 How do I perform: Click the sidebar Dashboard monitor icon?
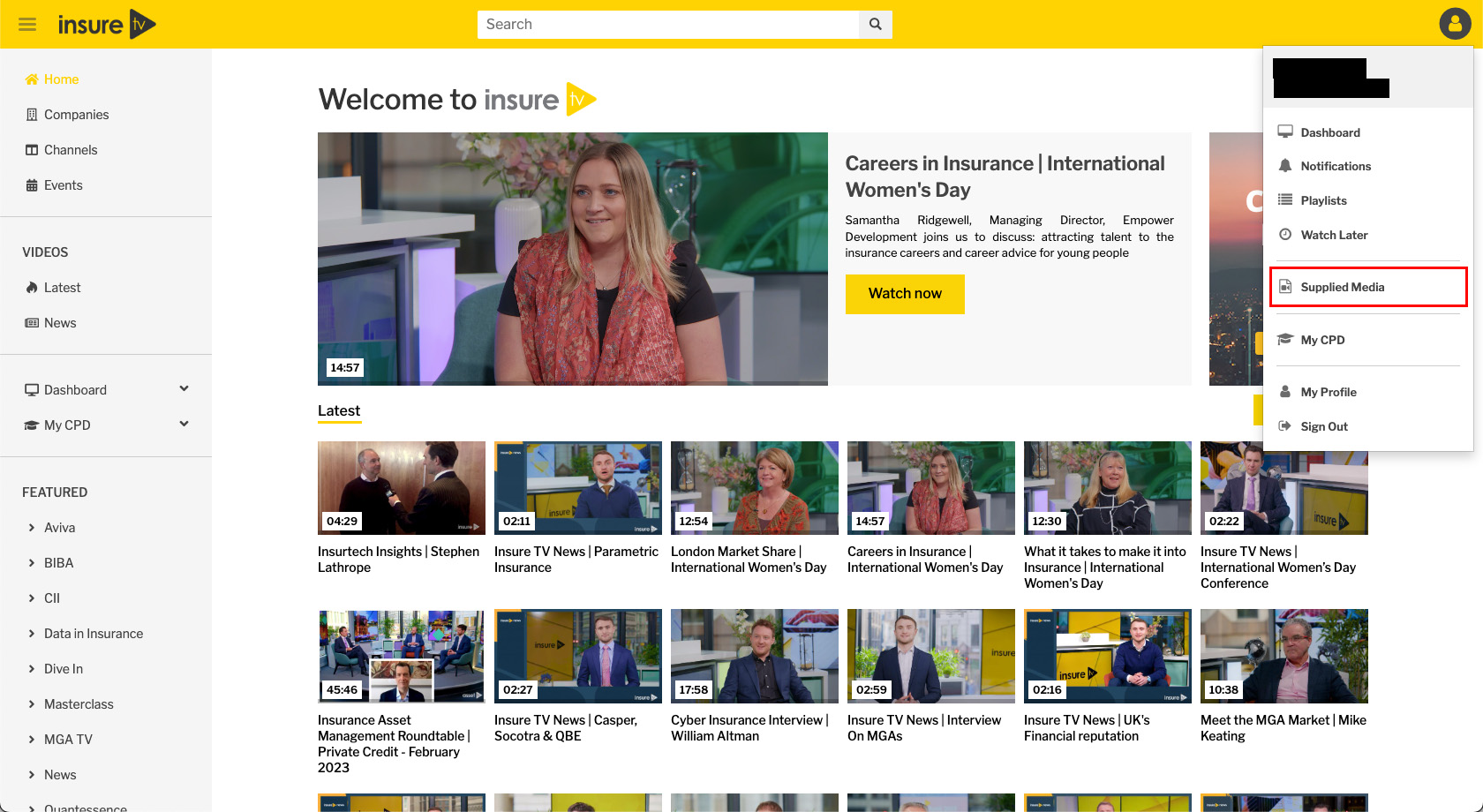[x=32, y=390]
